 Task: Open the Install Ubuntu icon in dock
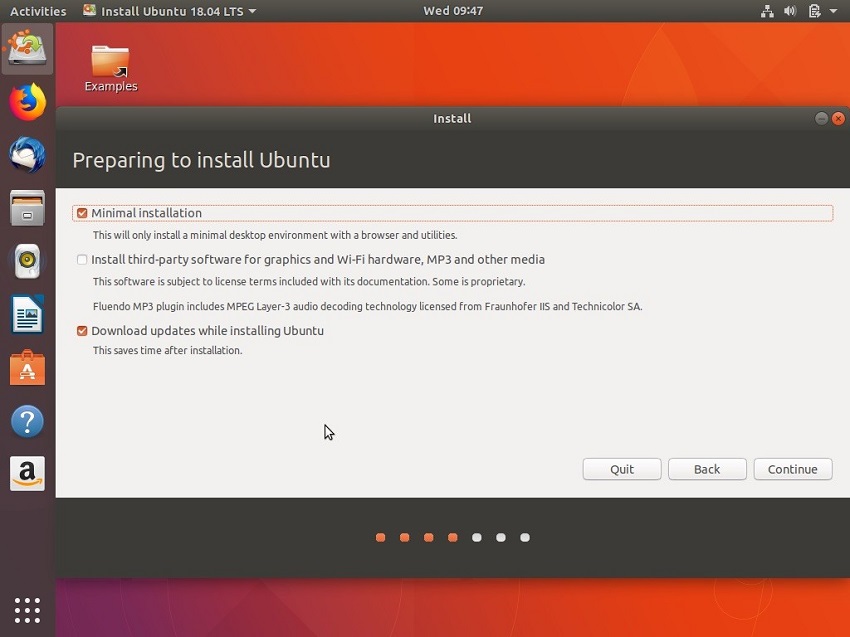[x=27, y=48]
